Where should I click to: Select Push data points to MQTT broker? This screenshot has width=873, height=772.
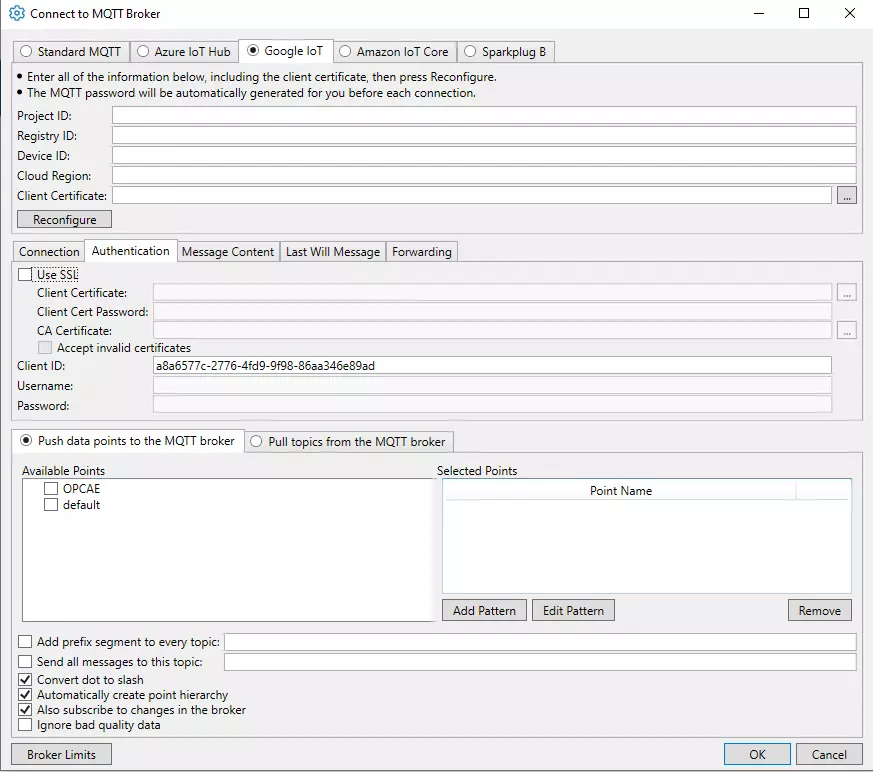127,441
